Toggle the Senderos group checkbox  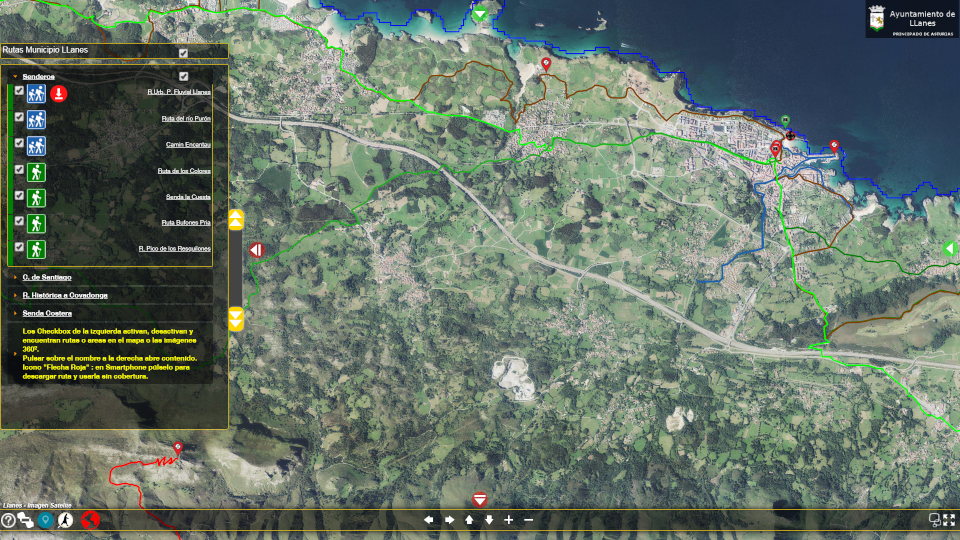click(183, 77)
